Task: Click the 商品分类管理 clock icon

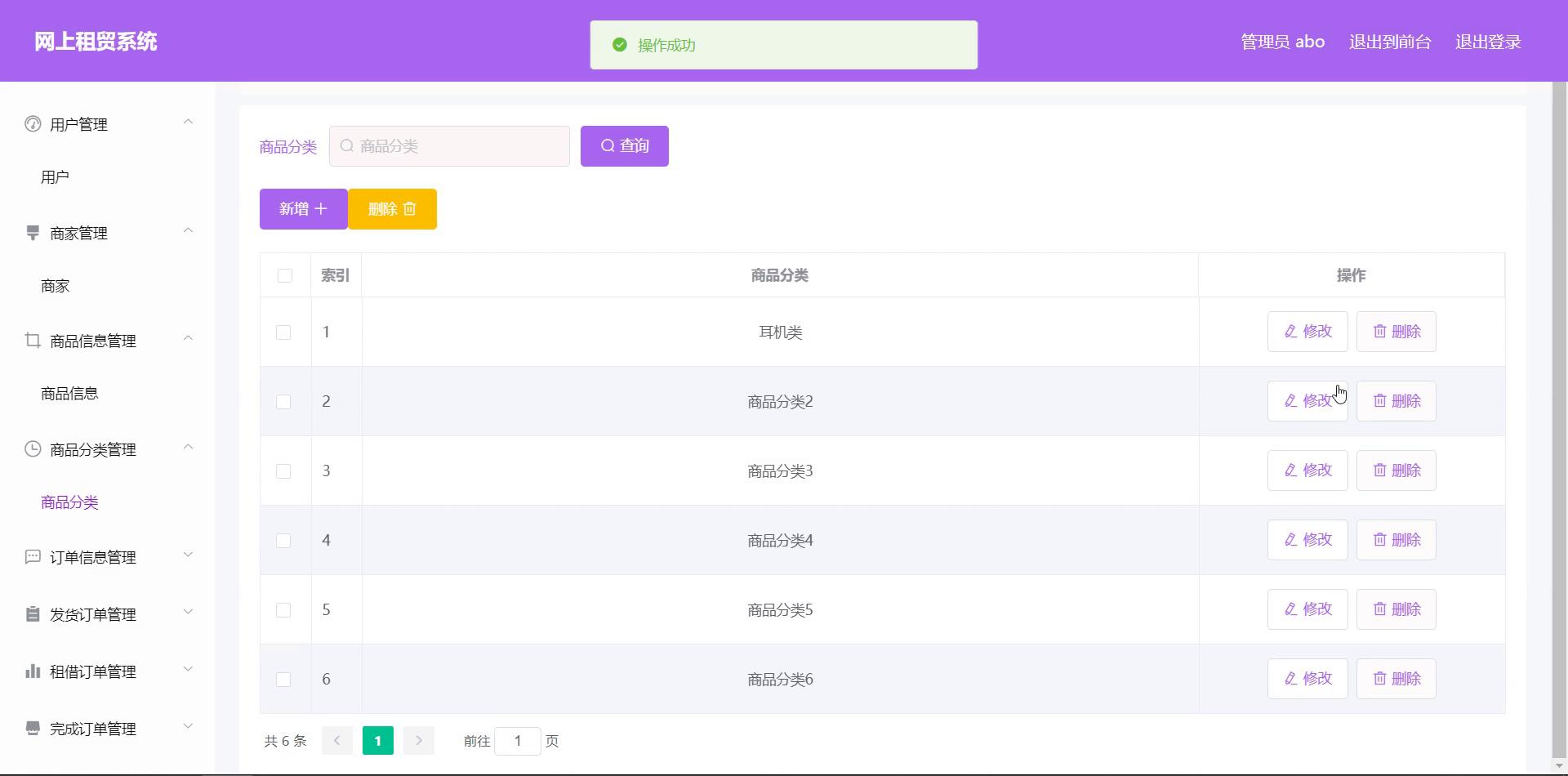Action: [x=33, y=449]
